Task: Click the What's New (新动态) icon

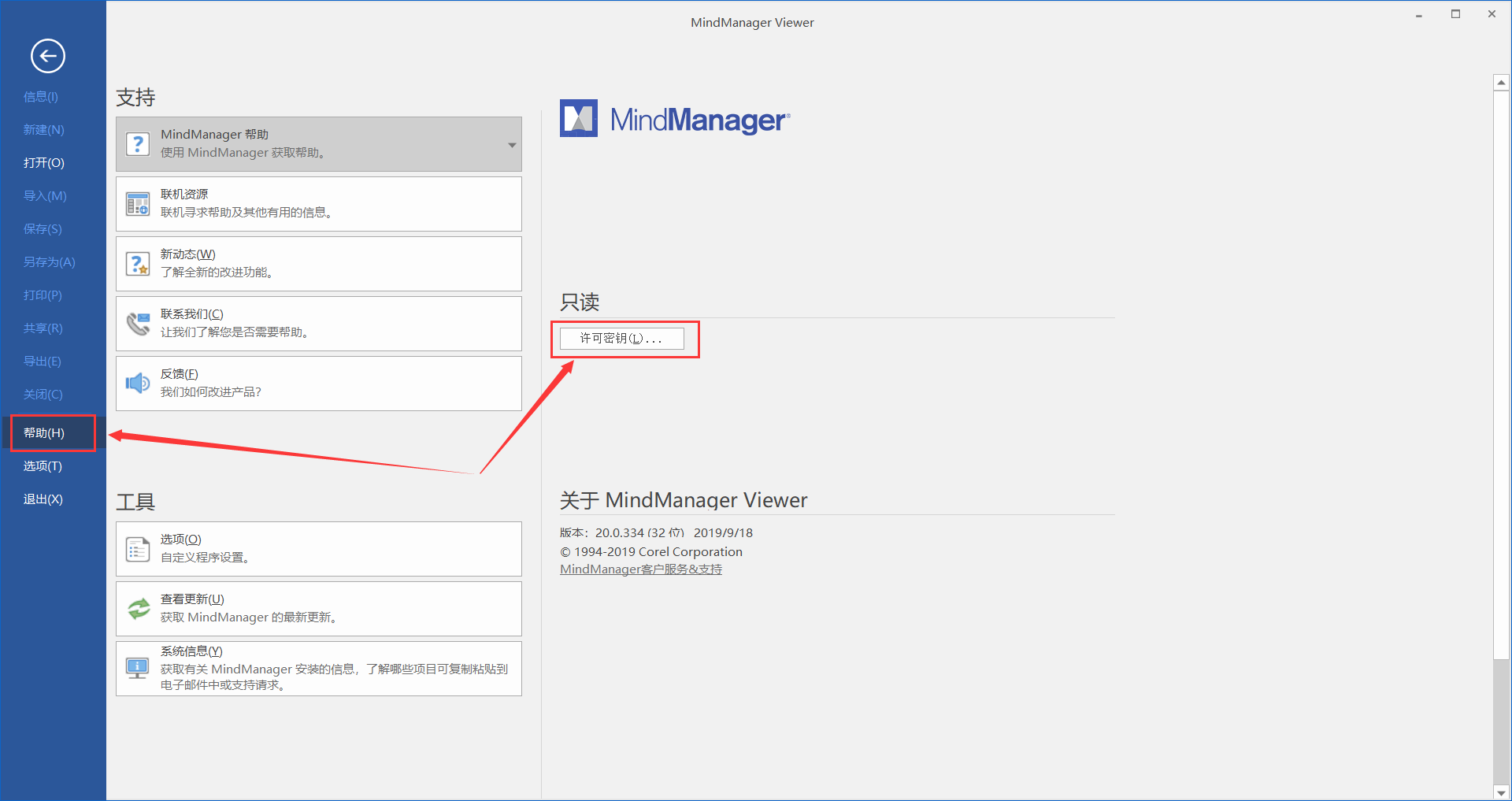Action: (138, 264)
